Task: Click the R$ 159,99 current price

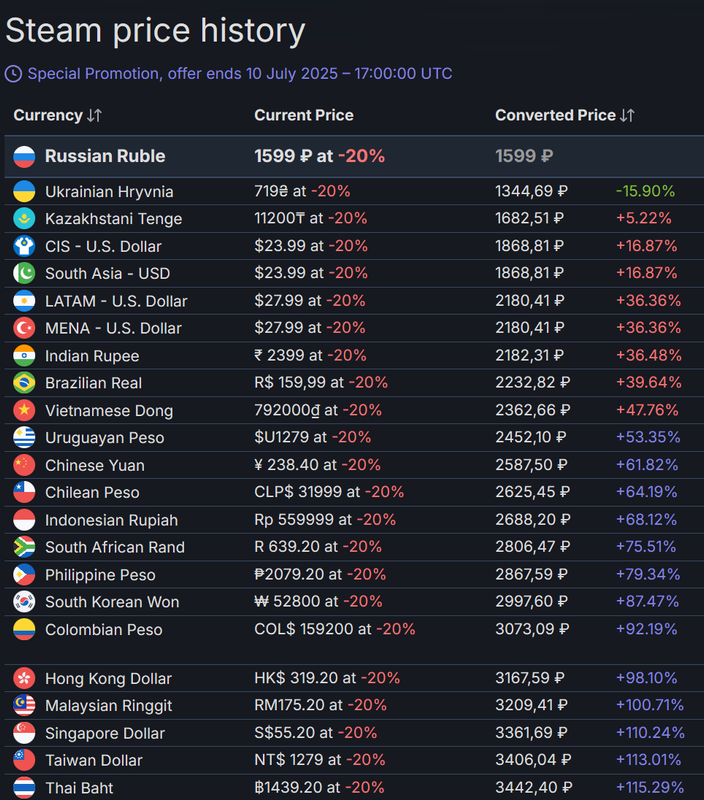Action: (x=321, y=382)
